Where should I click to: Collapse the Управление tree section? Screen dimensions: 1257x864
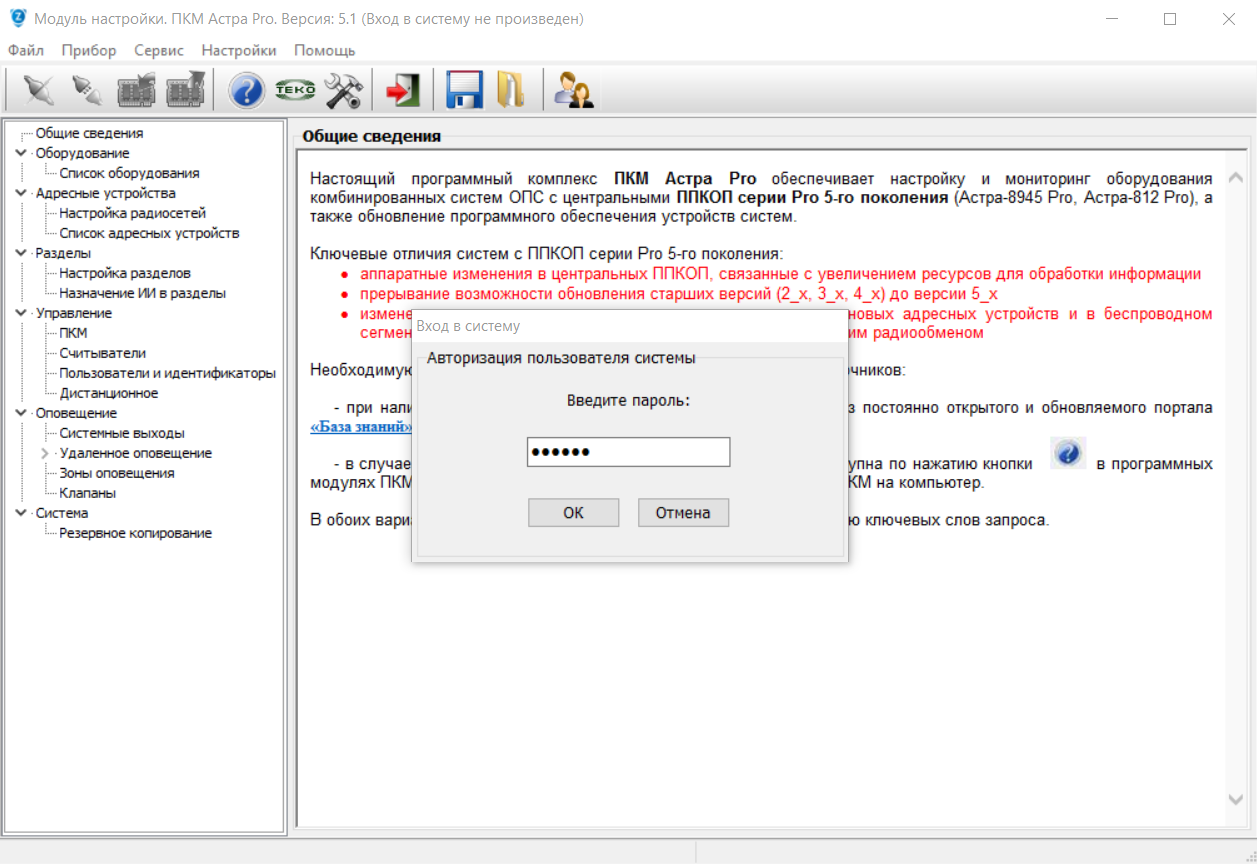(x=21, y=313)
